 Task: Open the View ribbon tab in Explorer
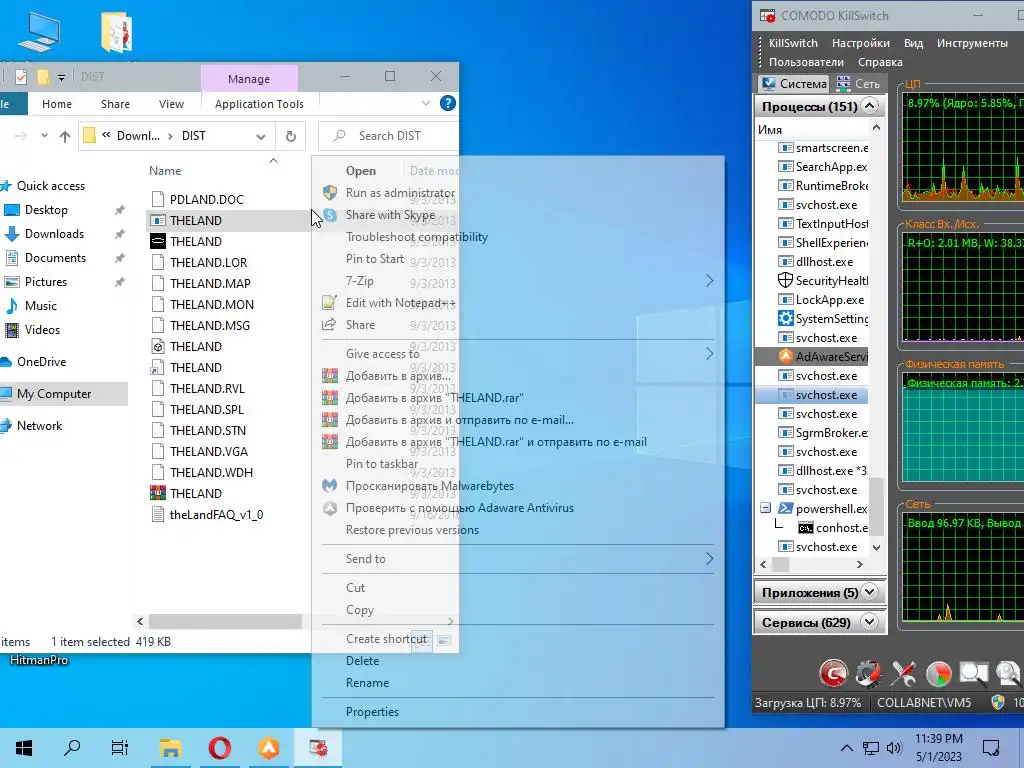click(171, 104)
